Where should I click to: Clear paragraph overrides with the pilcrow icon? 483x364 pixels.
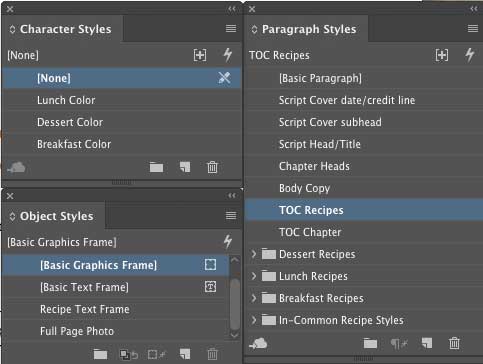(x=399, y=343)
